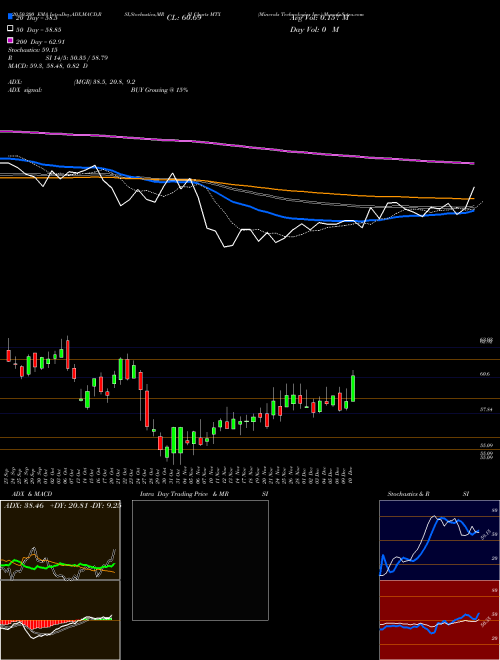Click the 57.84 price axis label
500x660 pixels.
(x=486, y=409)
